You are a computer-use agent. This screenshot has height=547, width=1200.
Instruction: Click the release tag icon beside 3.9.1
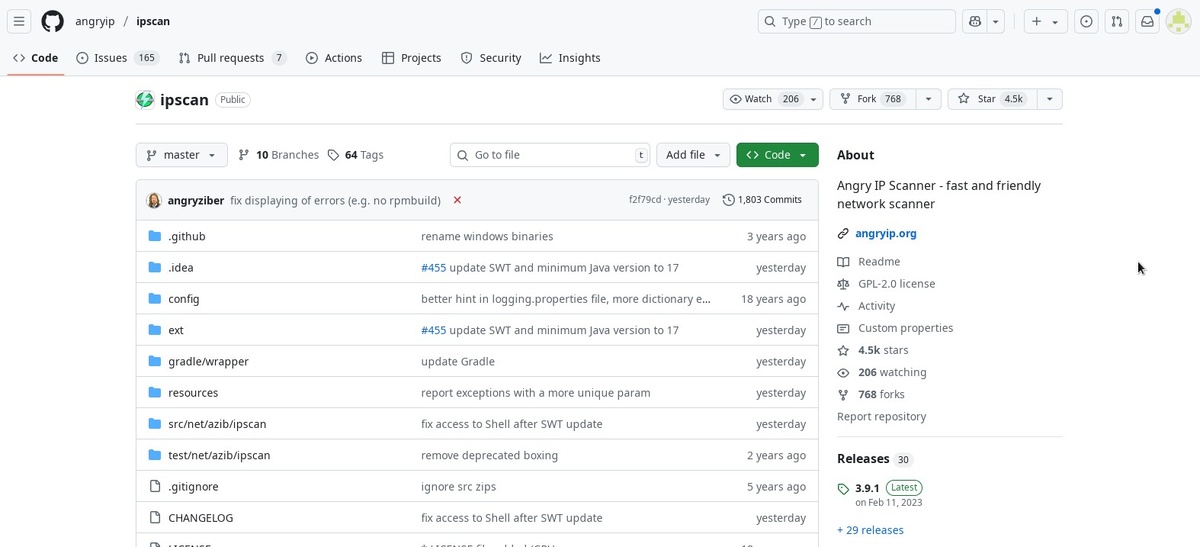[x=843, y=489]
